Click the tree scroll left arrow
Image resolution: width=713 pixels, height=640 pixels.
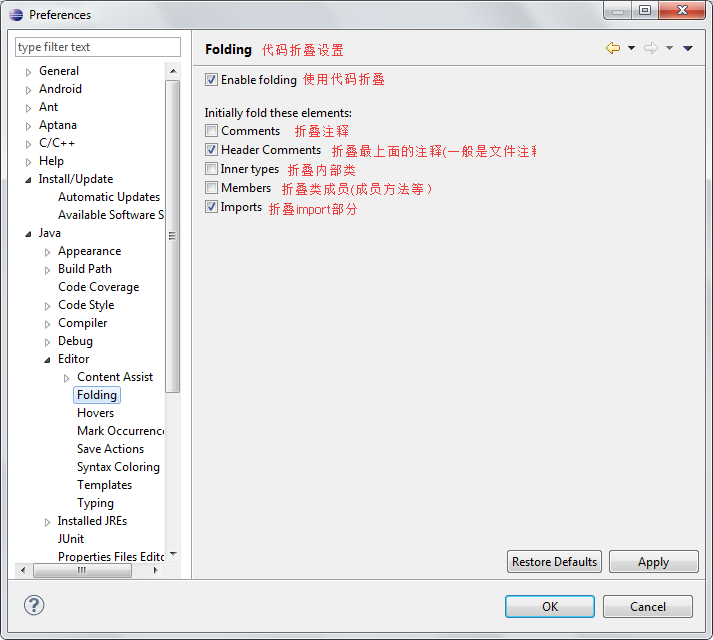23,570
